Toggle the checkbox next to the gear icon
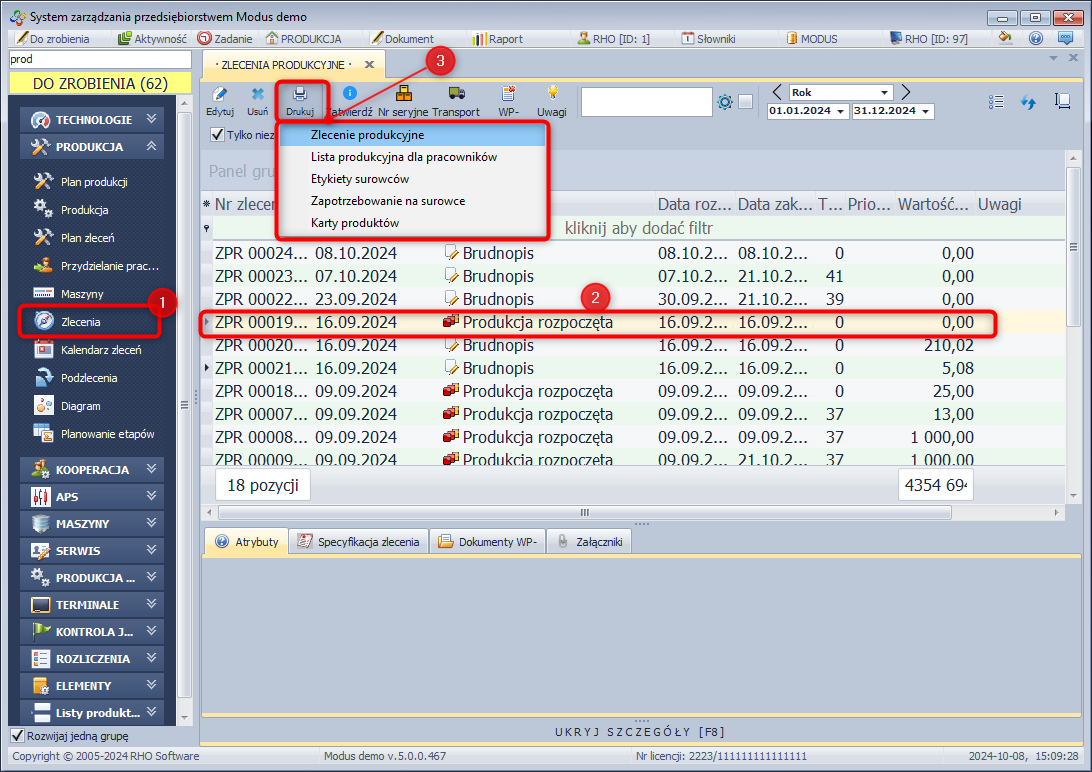Image resolution: width=1092 pixels, height=772 pixels. pos(745,102)
